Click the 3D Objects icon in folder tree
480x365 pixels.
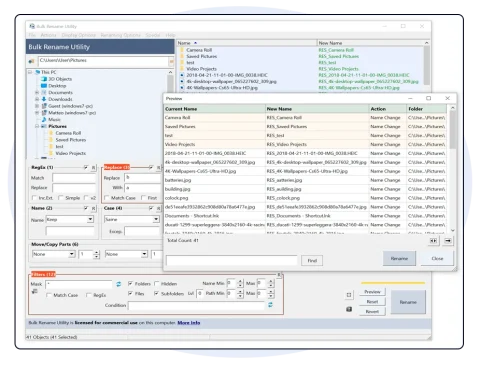pyautogui.click(x=44, y=79)
